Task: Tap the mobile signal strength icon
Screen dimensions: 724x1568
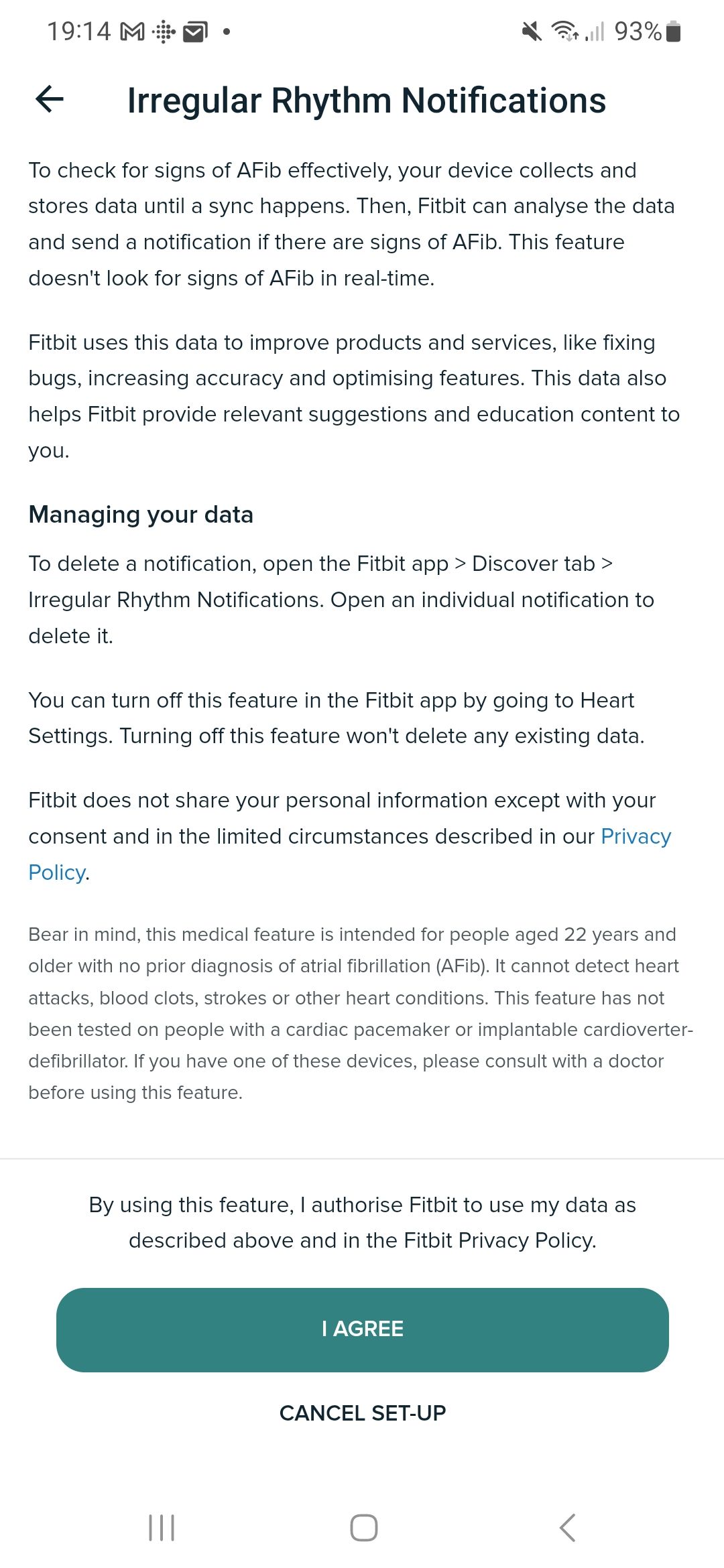Action: click(x=595, y=31)
